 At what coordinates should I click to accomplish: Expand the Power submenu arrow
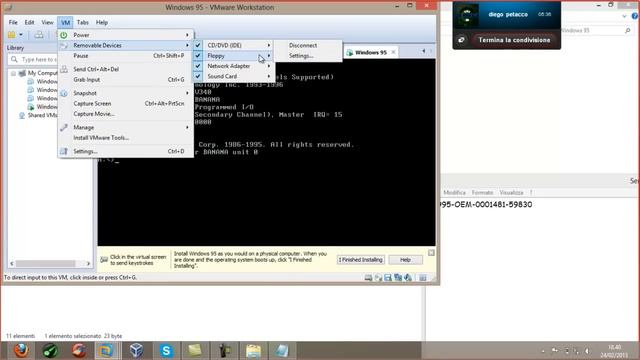[187, 35]
